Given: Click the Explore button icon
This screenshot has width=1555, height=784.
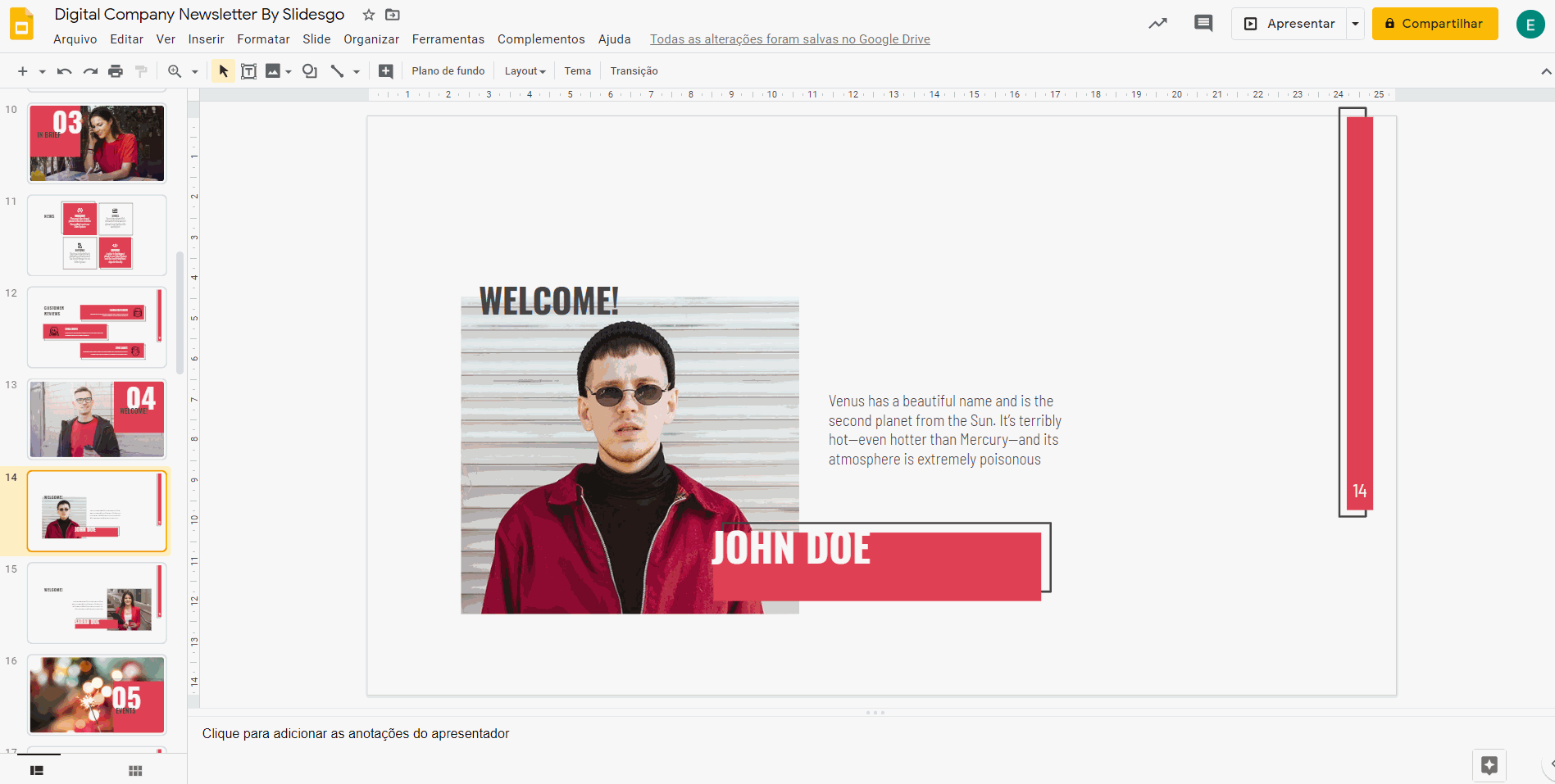Looking at the screenshot, I should click(1489, 766).
